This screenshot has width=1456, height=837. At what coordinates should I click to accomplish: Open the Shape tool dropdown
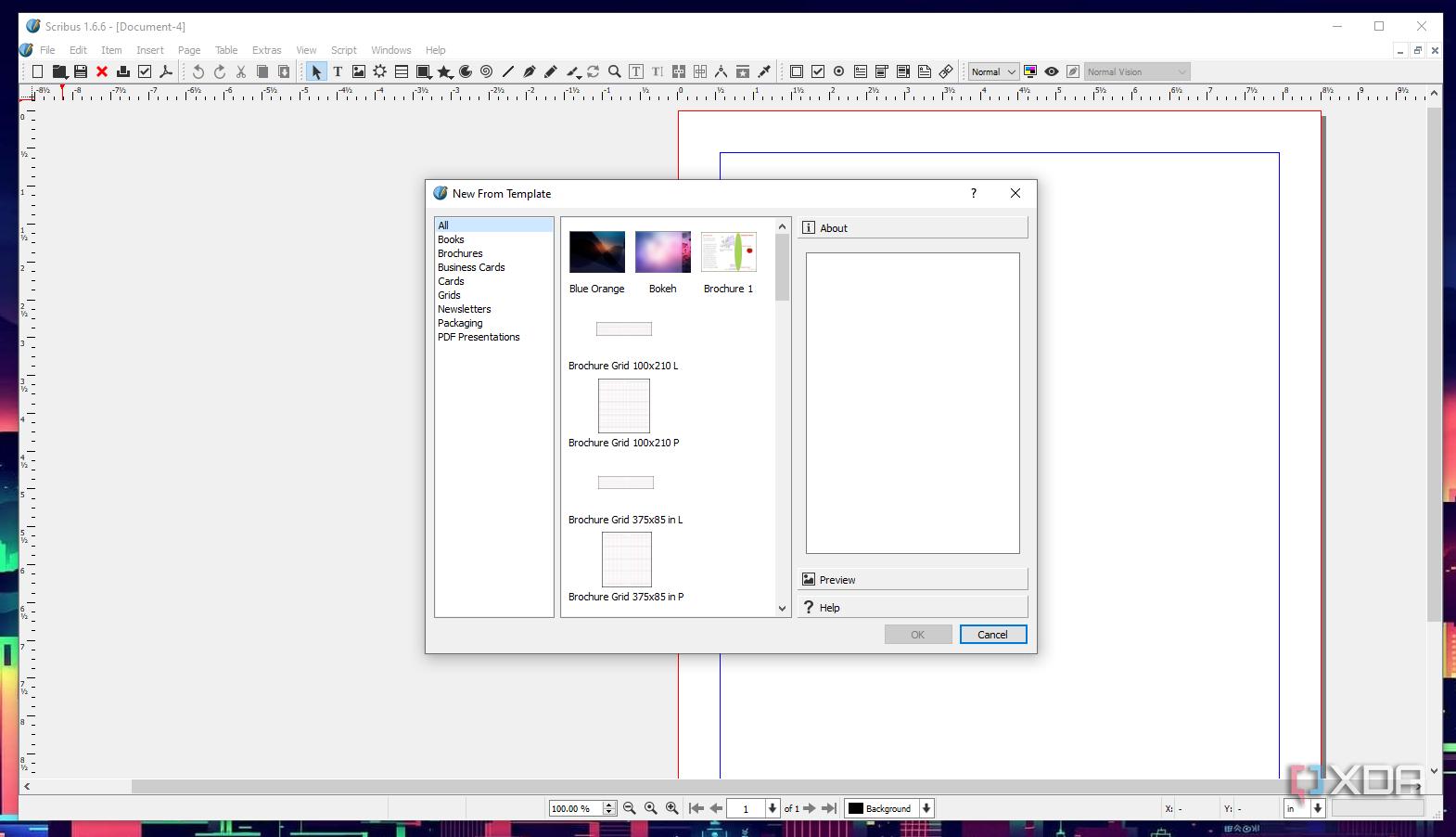(x=424, y=71)
